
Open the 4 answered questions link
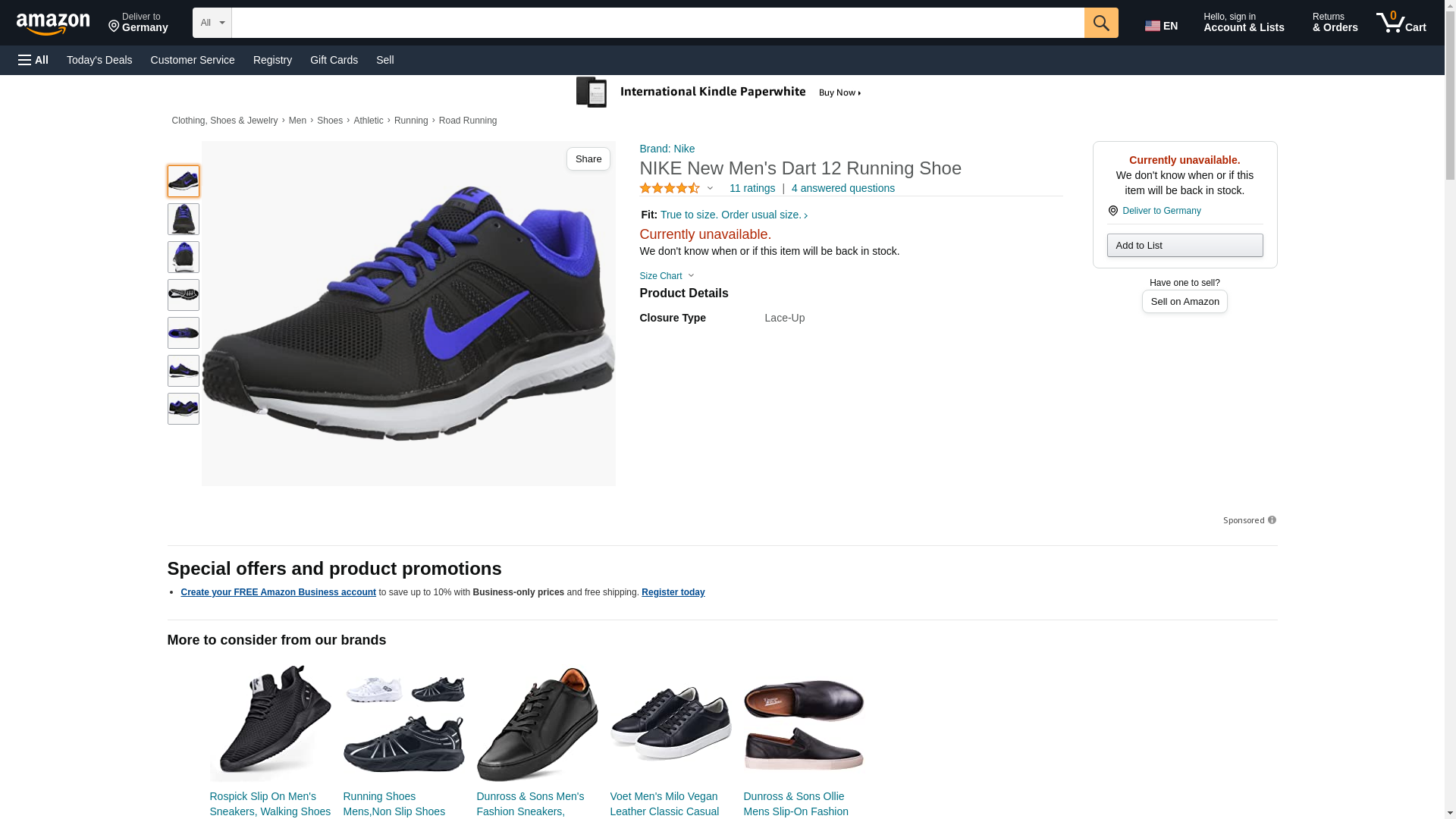(843, 188)
